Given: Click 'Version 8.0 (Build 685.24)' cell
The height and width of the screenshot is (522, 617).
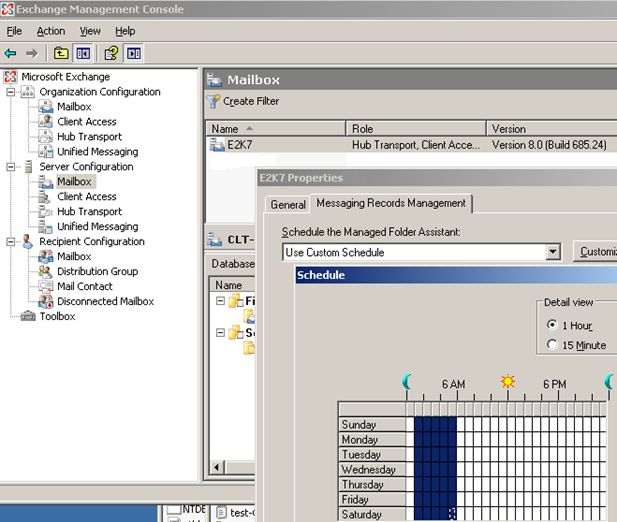Looking at the screenshot, I should (549, 145).
